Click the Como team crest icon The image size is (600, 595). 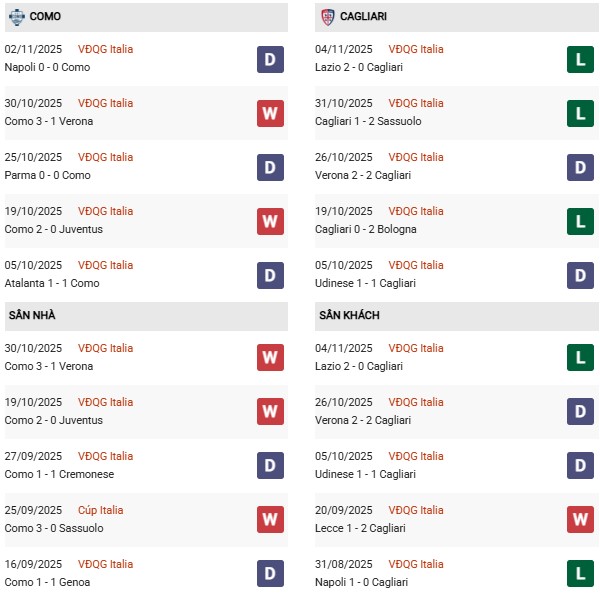(x=17, y=17)
